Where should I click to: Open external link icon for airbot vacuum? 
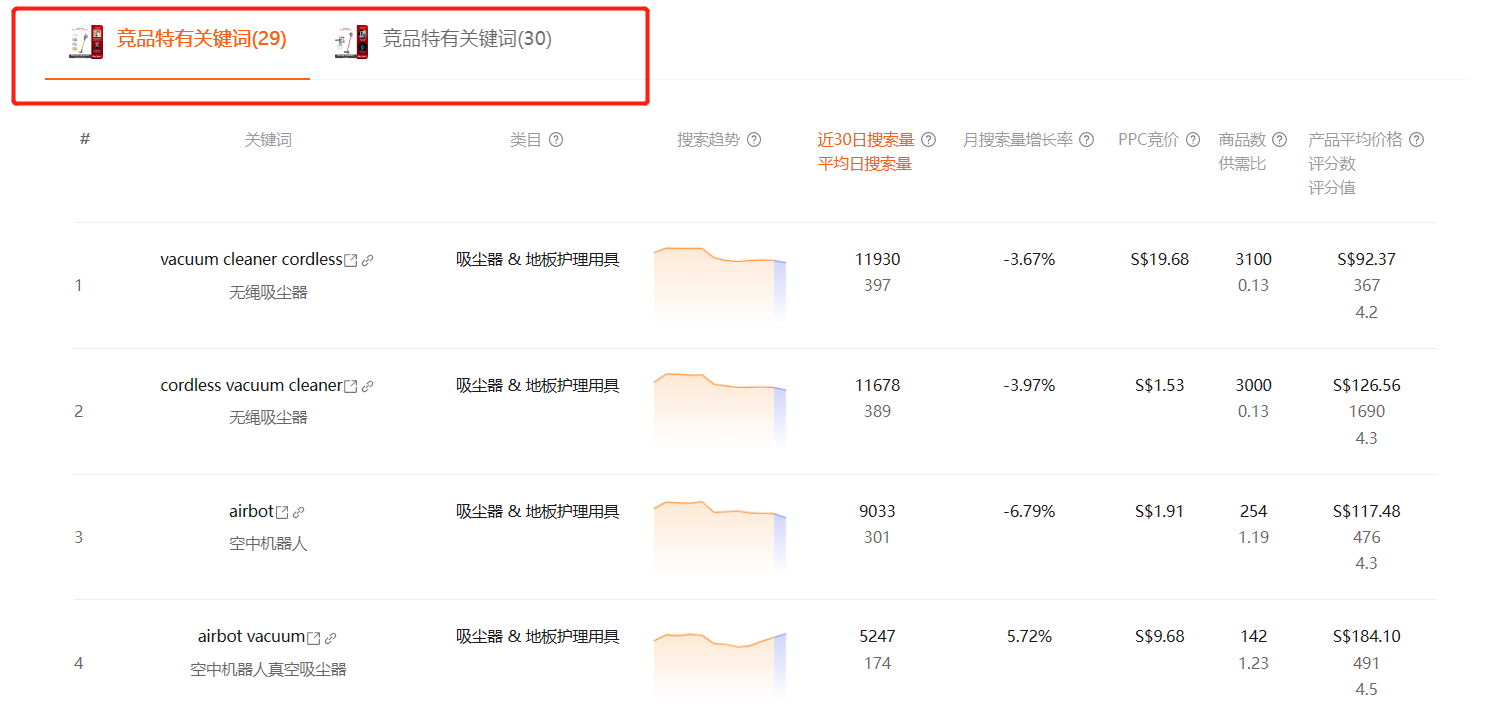click(314, 638)
